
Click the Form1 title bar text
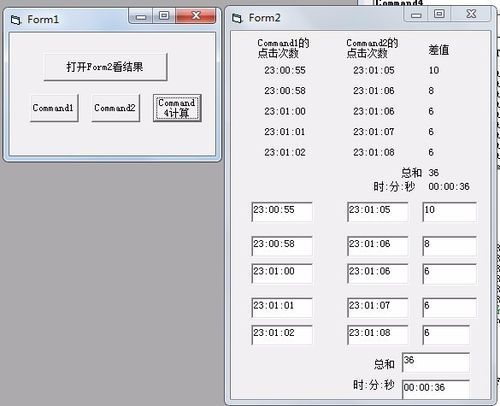click(x=43, y=19)
